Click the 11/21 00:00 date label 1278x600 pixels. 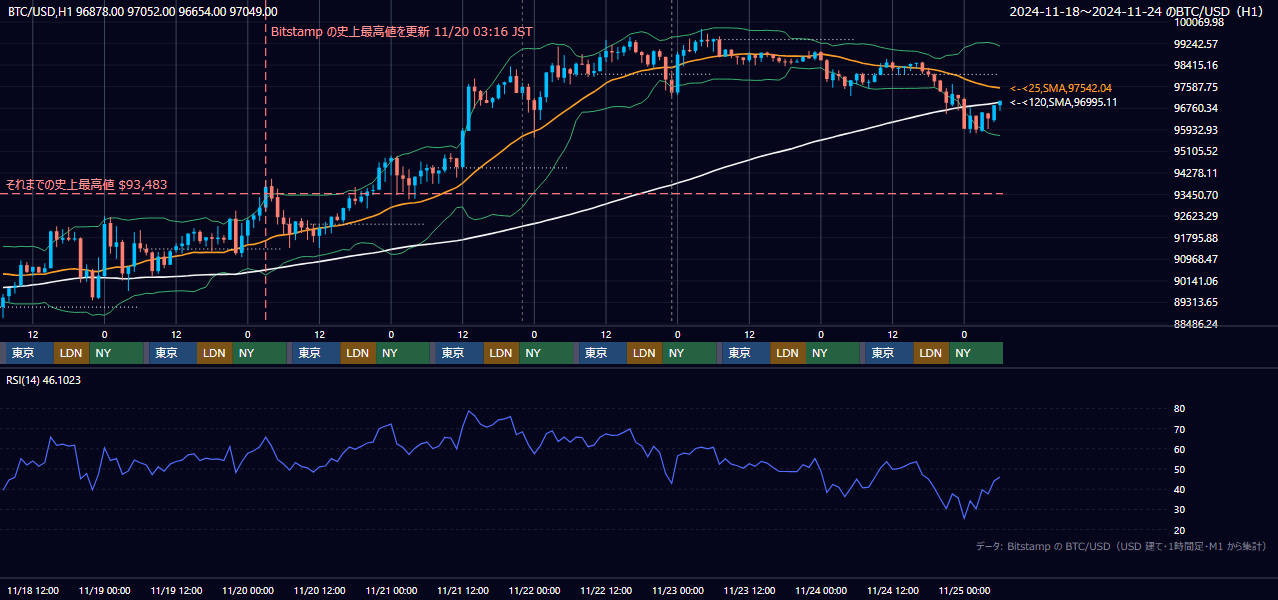coord(391,590)
